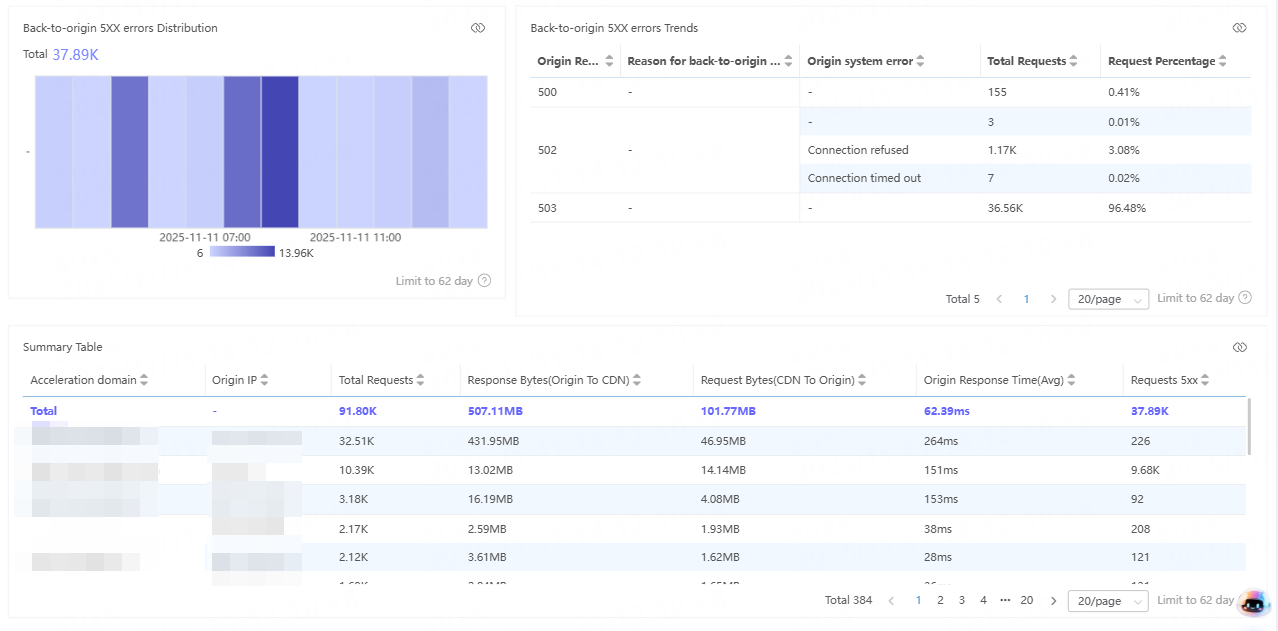Click help icon beside Trends panel Limit note
The width and height of the screenshot is (1278, 631).
click(x=1245, y=298)
